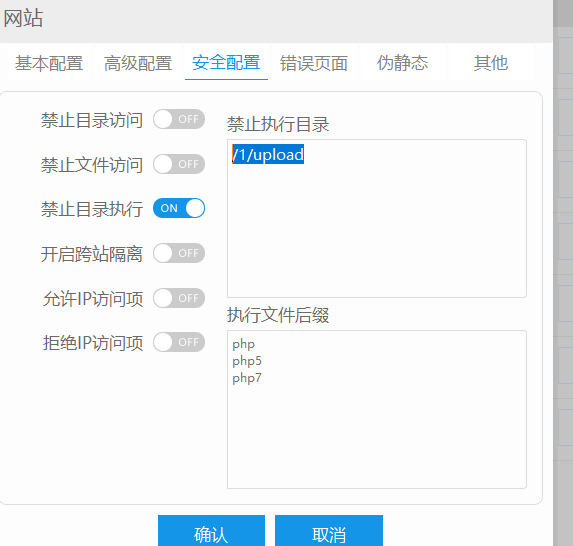This screenshot has width=573, height=546.
Task: Click the 取消 button
Action: coord(329,531)
